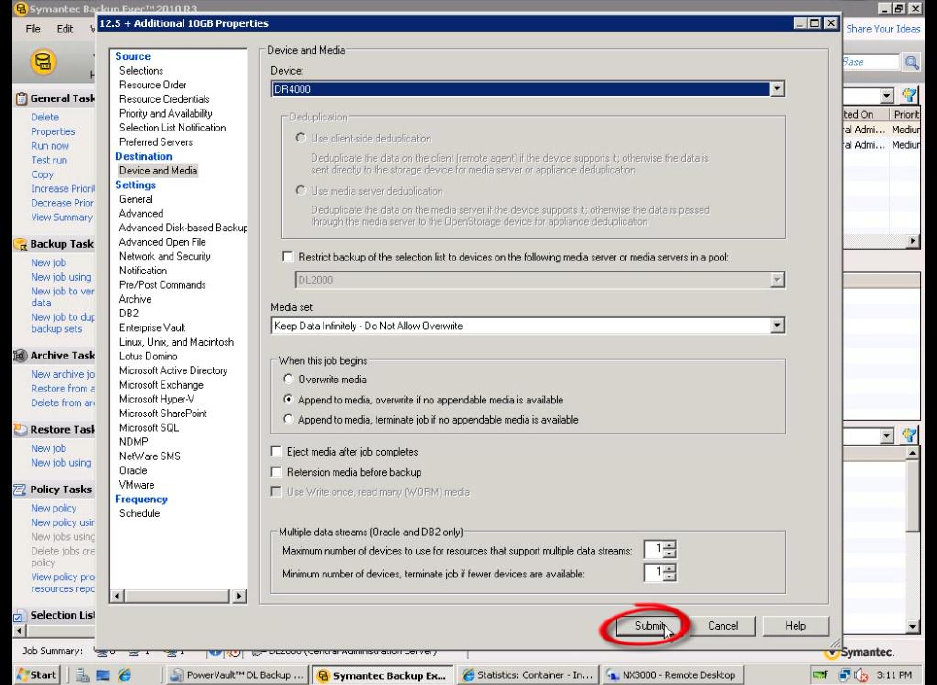Image resolution: width=937 pixels, height=685 pixels.
Task: Open the Device dropdown showing DR4000
Action: point(777,88)
